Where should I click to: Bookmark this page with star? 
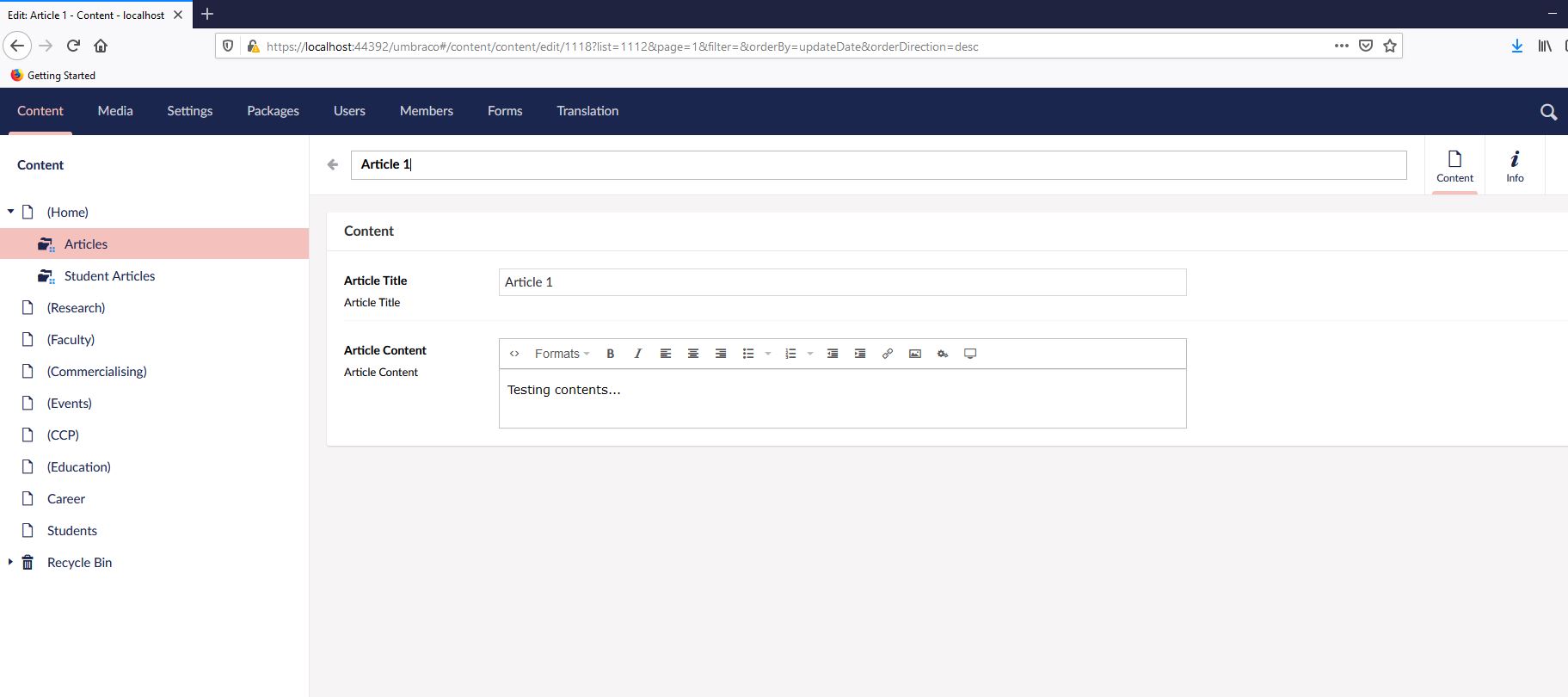point(1390,46)
